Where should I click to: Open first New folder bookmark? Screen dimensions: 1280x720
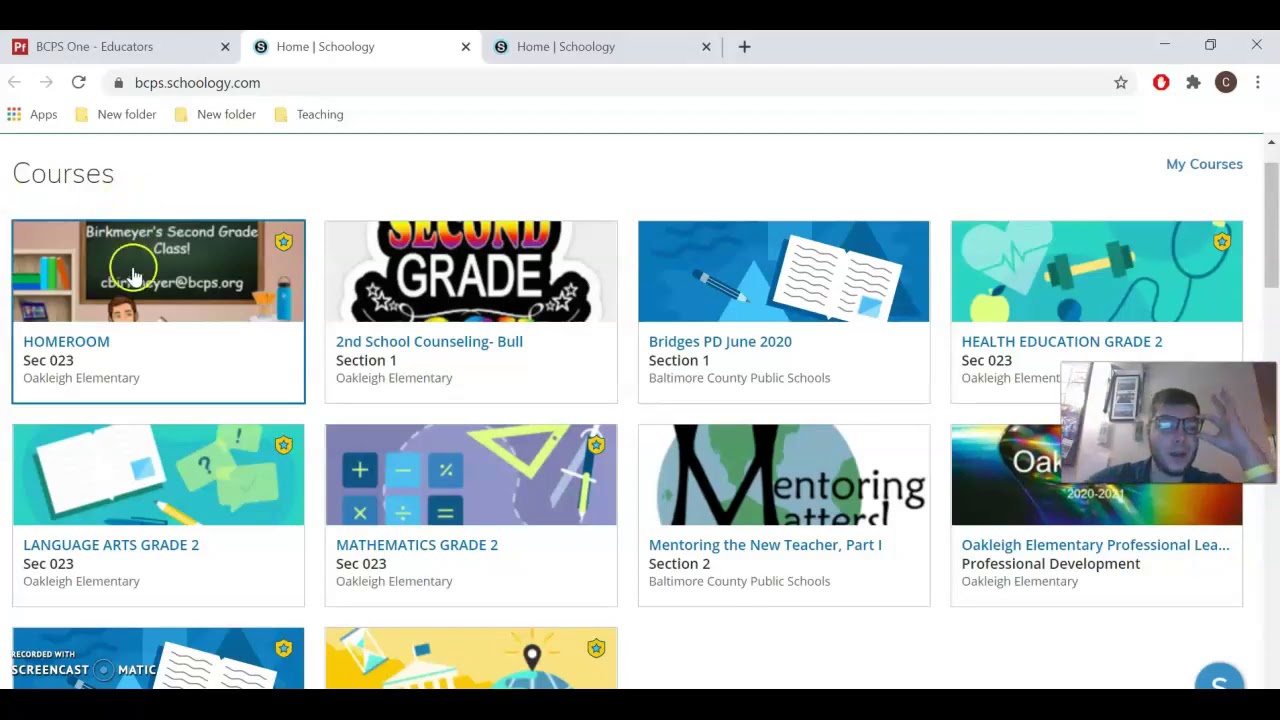(x=116, y=114)
